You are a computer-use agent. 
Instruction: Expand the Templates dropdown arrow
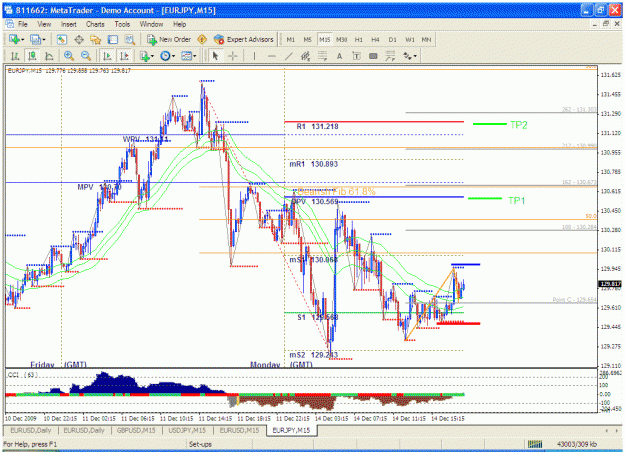tap(195, 57)
